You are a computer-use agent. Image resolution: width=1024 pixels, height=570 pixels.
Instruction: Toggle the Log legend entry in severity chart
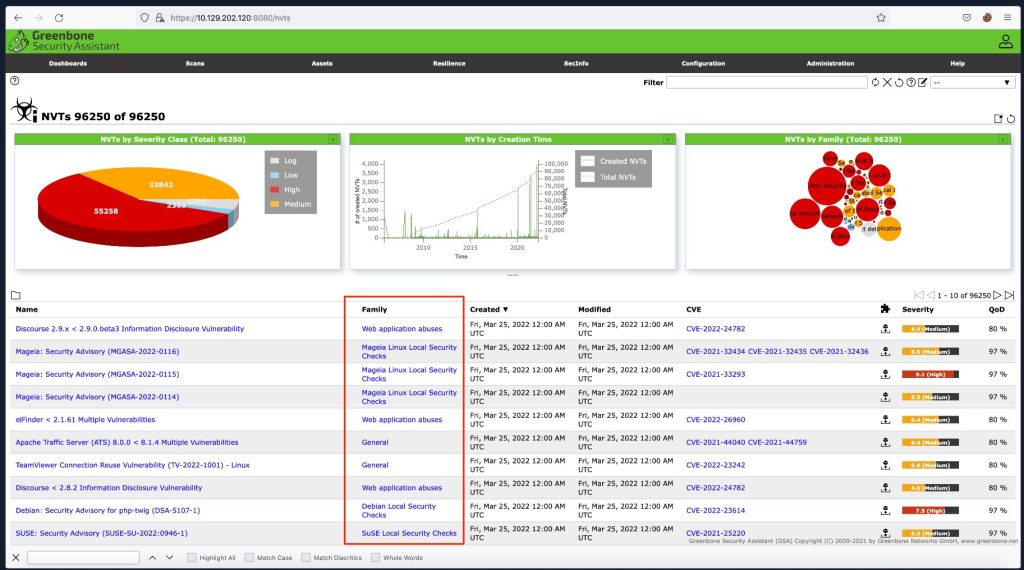click(283, 161)
